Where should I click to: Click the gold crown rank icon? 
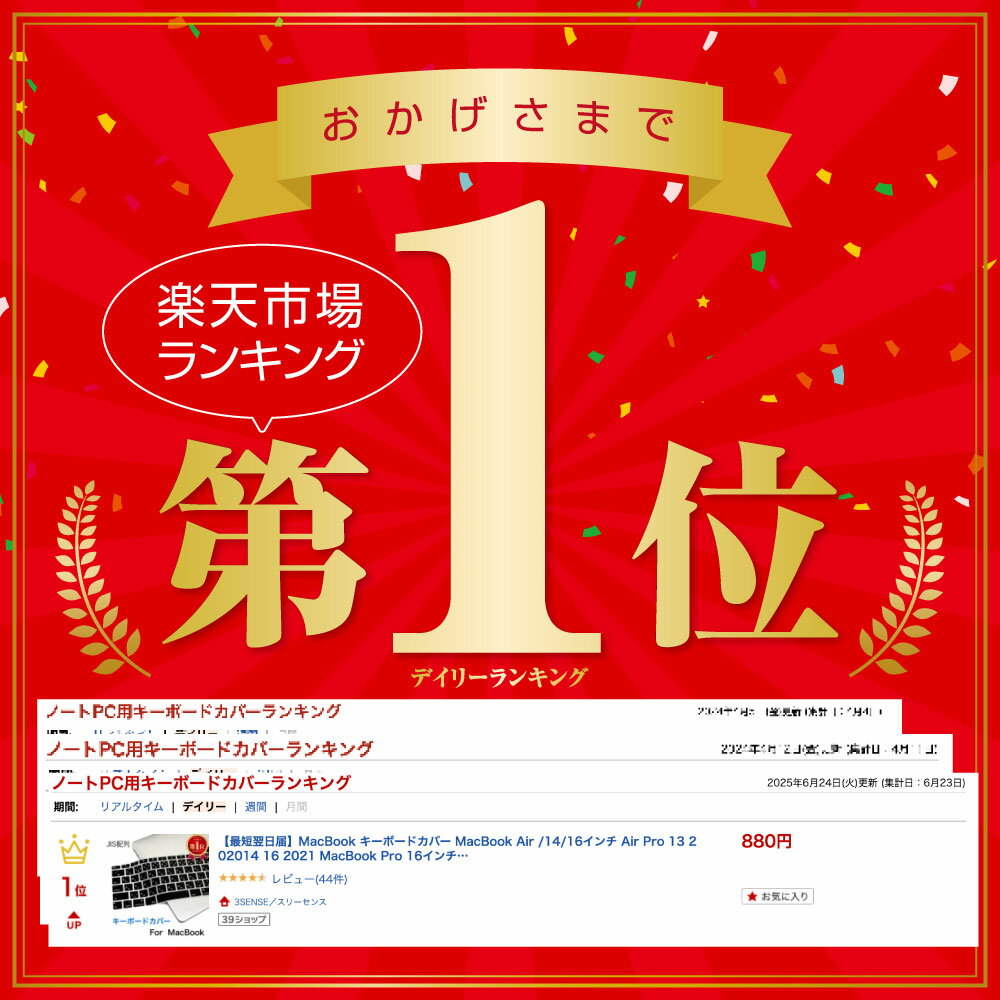coord(74,849)
